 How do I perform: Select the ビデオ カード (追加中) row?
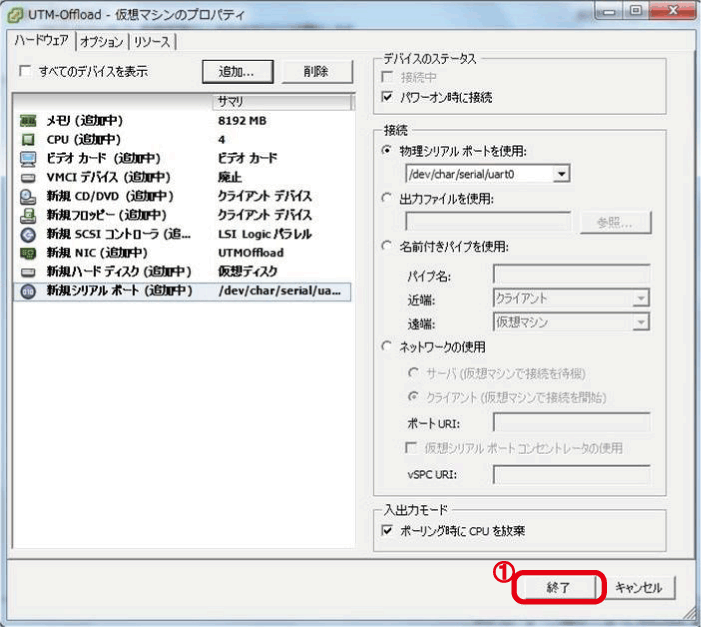click(183, 158)
